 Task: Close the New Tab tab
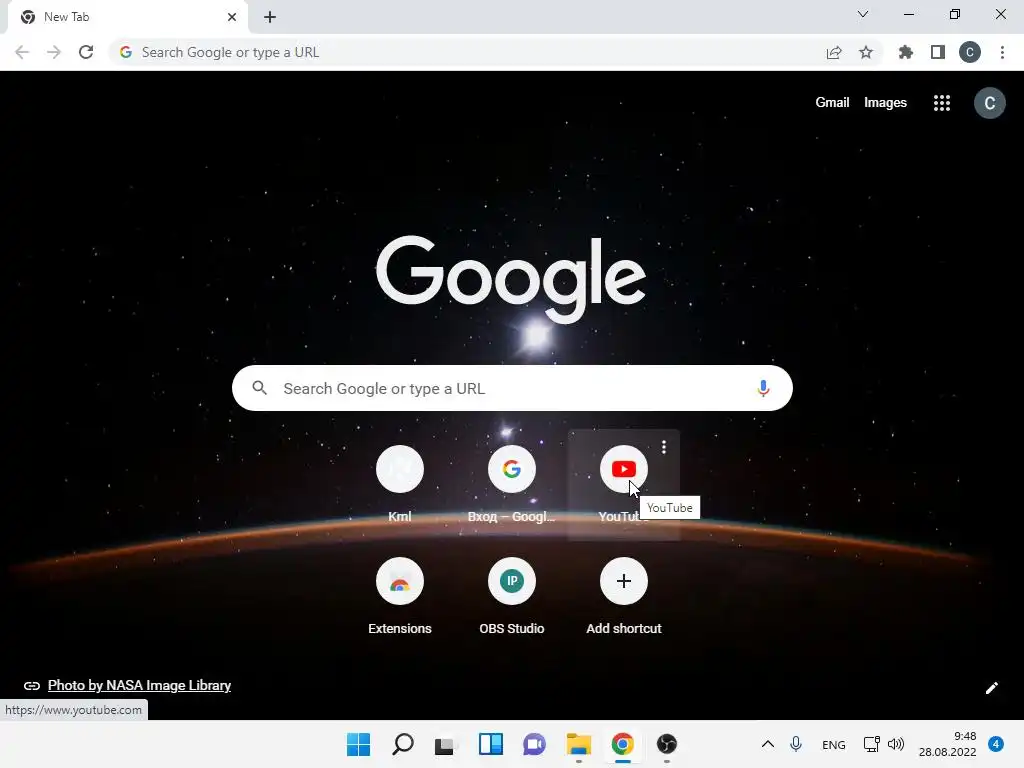(x=232, y=17)
